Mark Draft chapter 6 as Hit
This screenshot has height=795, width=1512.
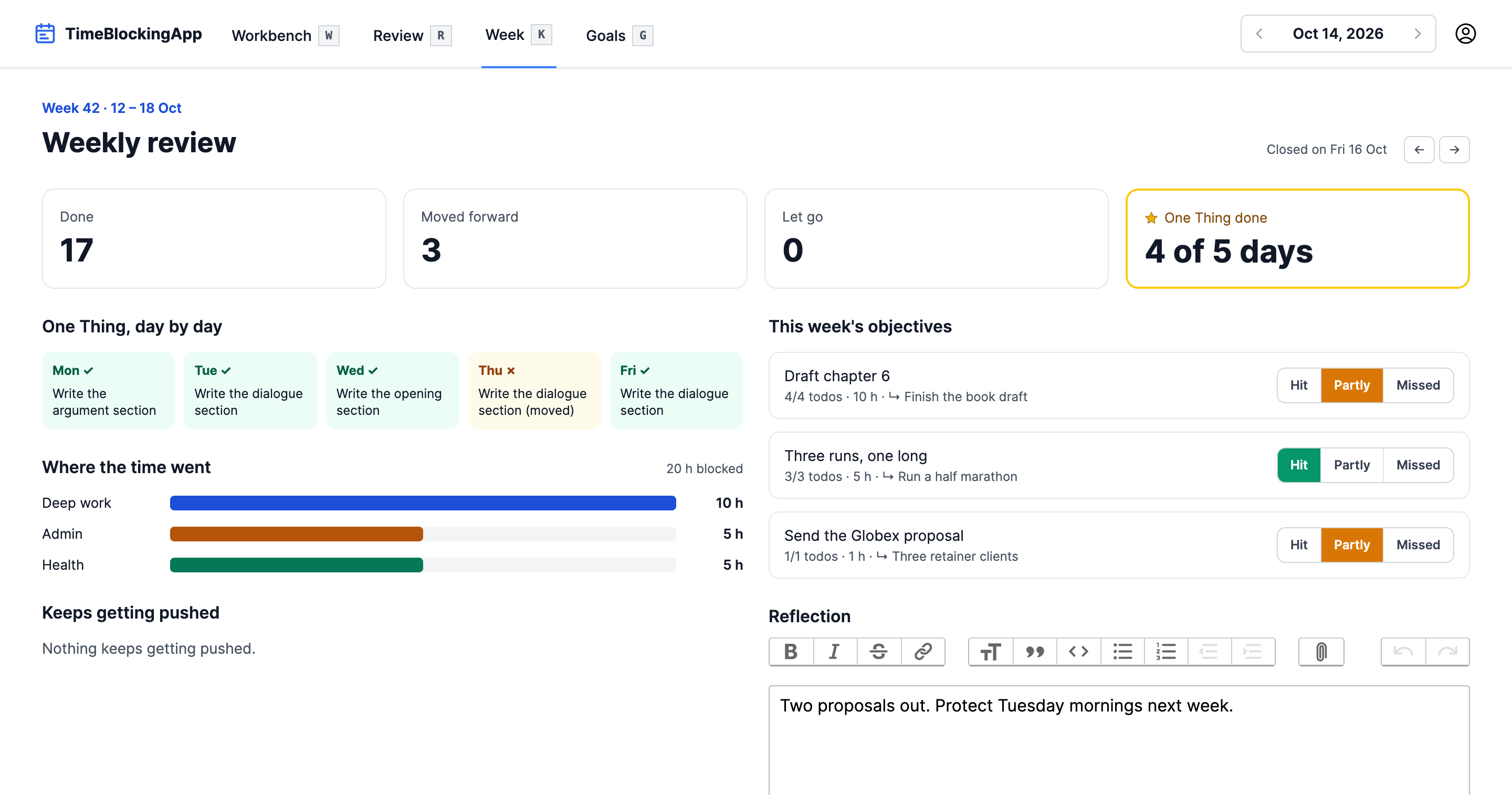1298,385
